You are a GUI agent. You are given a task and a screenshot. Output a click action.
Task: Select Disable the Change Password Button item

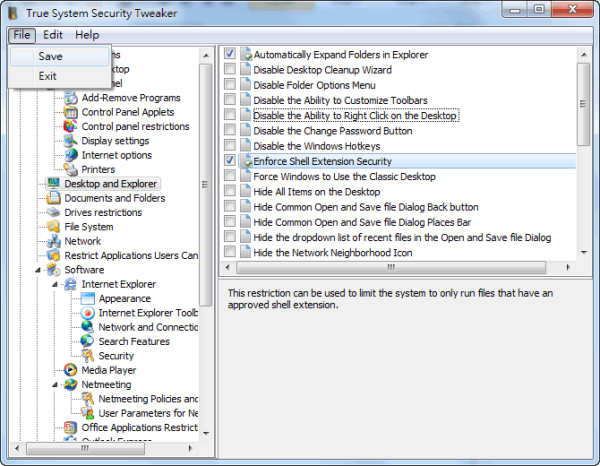click(x=332, y=131)
